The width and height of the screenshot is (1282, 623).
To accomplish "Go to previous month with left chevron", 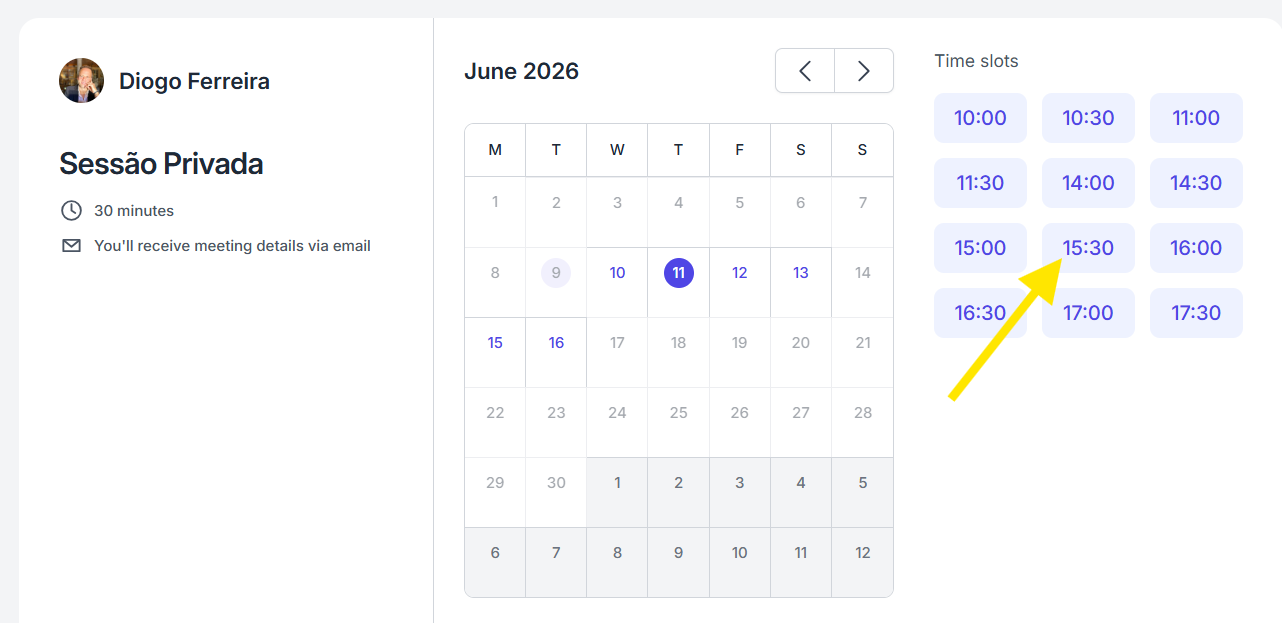I will coord(805,71).
